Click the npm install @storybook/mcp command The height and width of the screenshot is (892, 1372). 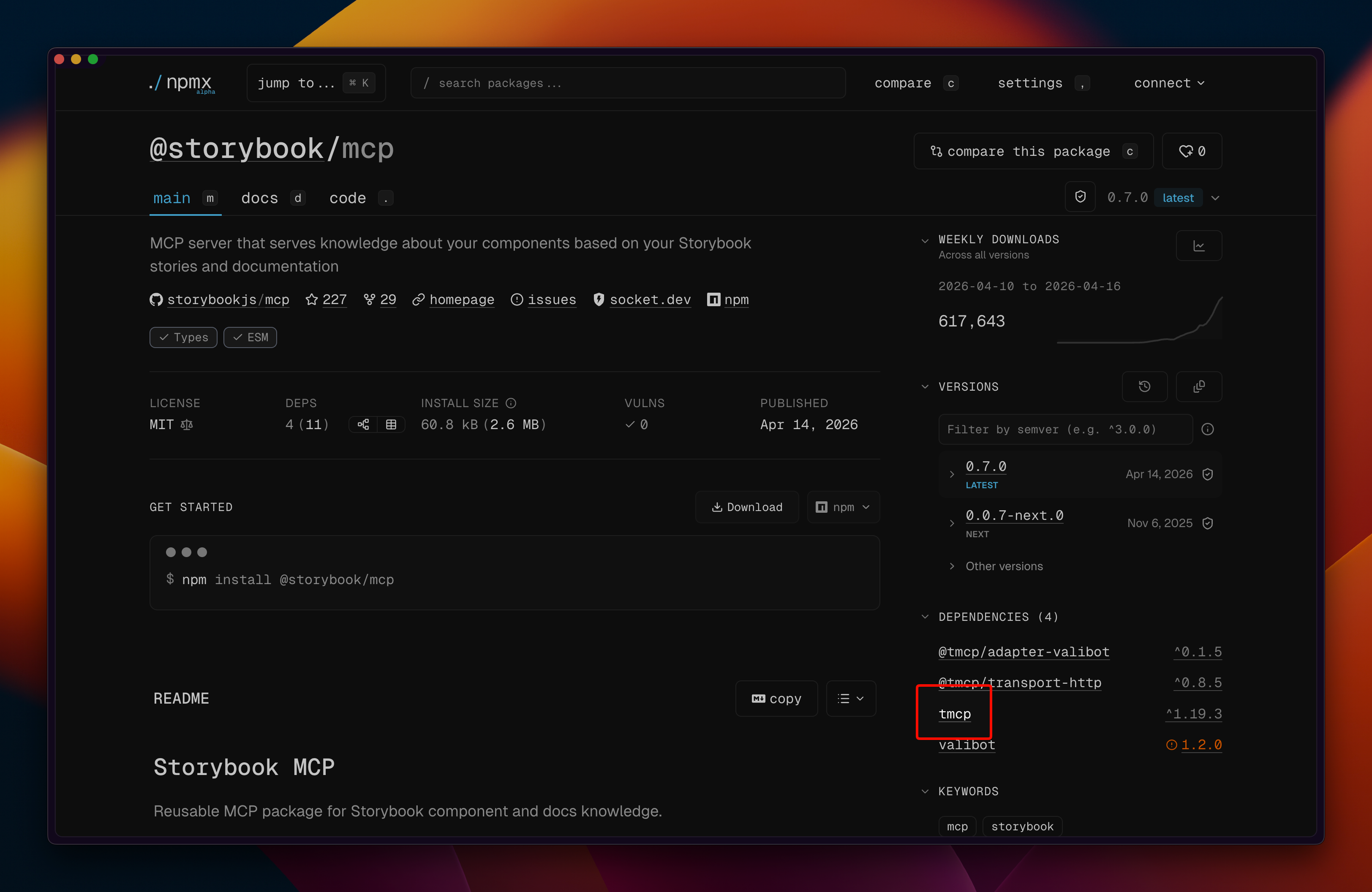click(x=288, y=580)
